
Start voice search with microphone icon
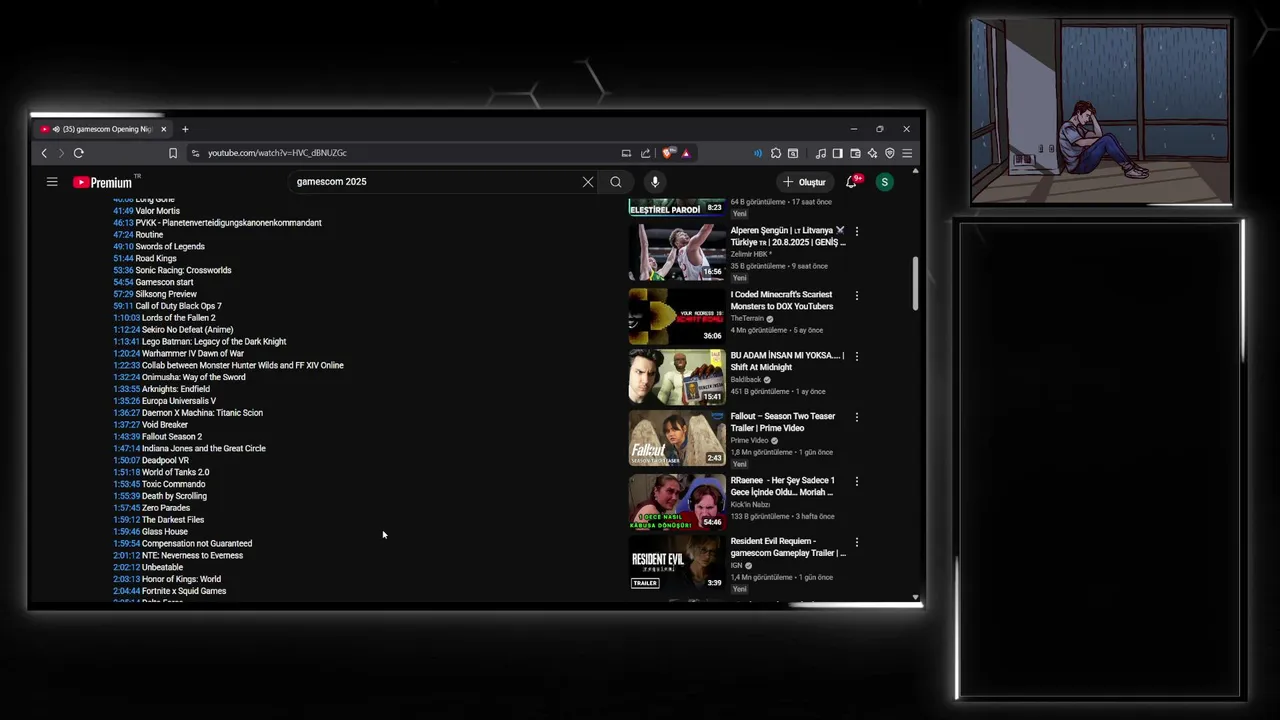point(655,182)
